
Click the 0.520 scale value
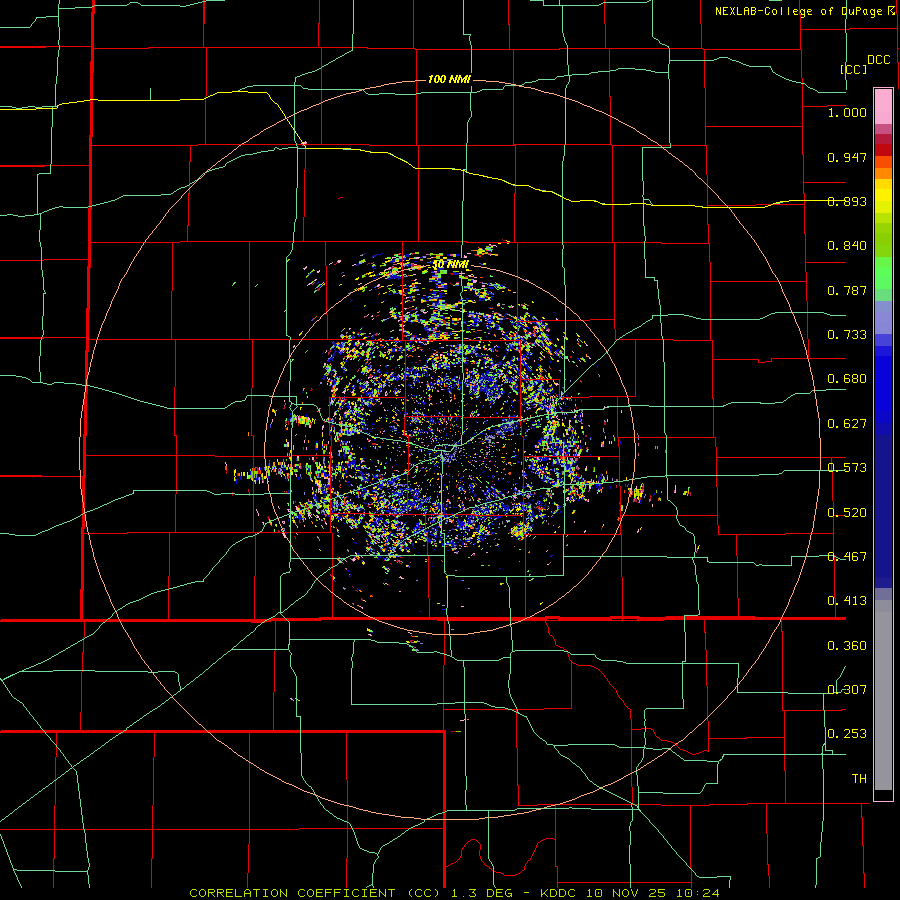tap(847, 513)
